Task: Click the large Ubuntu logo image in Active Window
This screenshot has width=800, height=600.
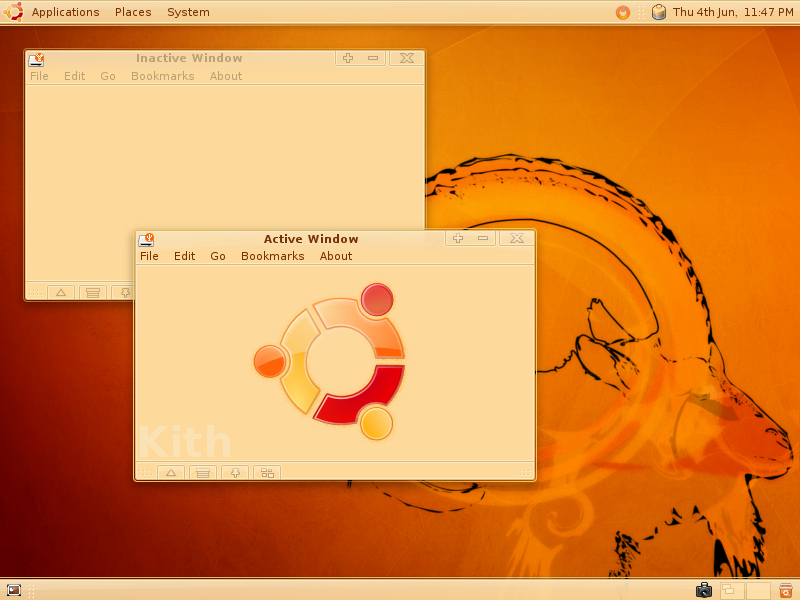Action: coord(329,361)
